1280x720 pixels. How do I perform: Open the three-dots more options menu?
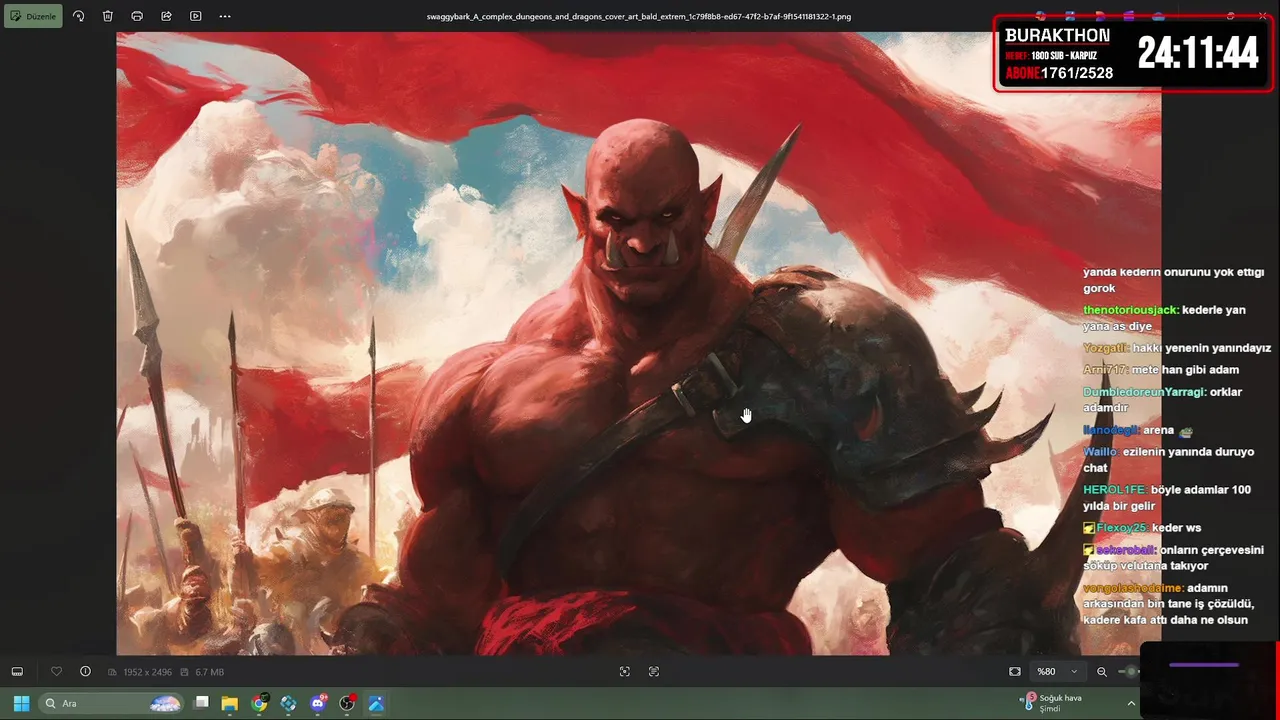pos(225,16)
